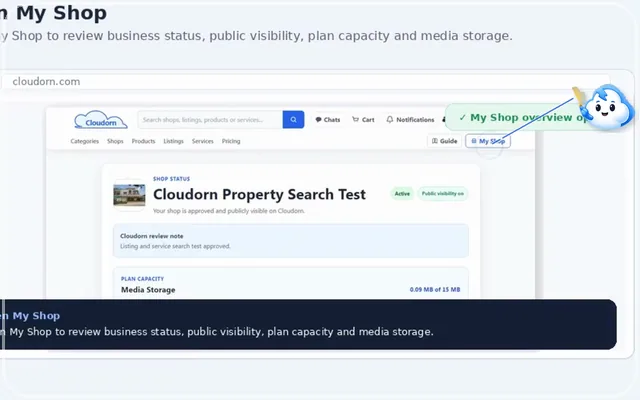Go to the Shops page
Viewport: 640px width, 400px height.
point(115,141)
